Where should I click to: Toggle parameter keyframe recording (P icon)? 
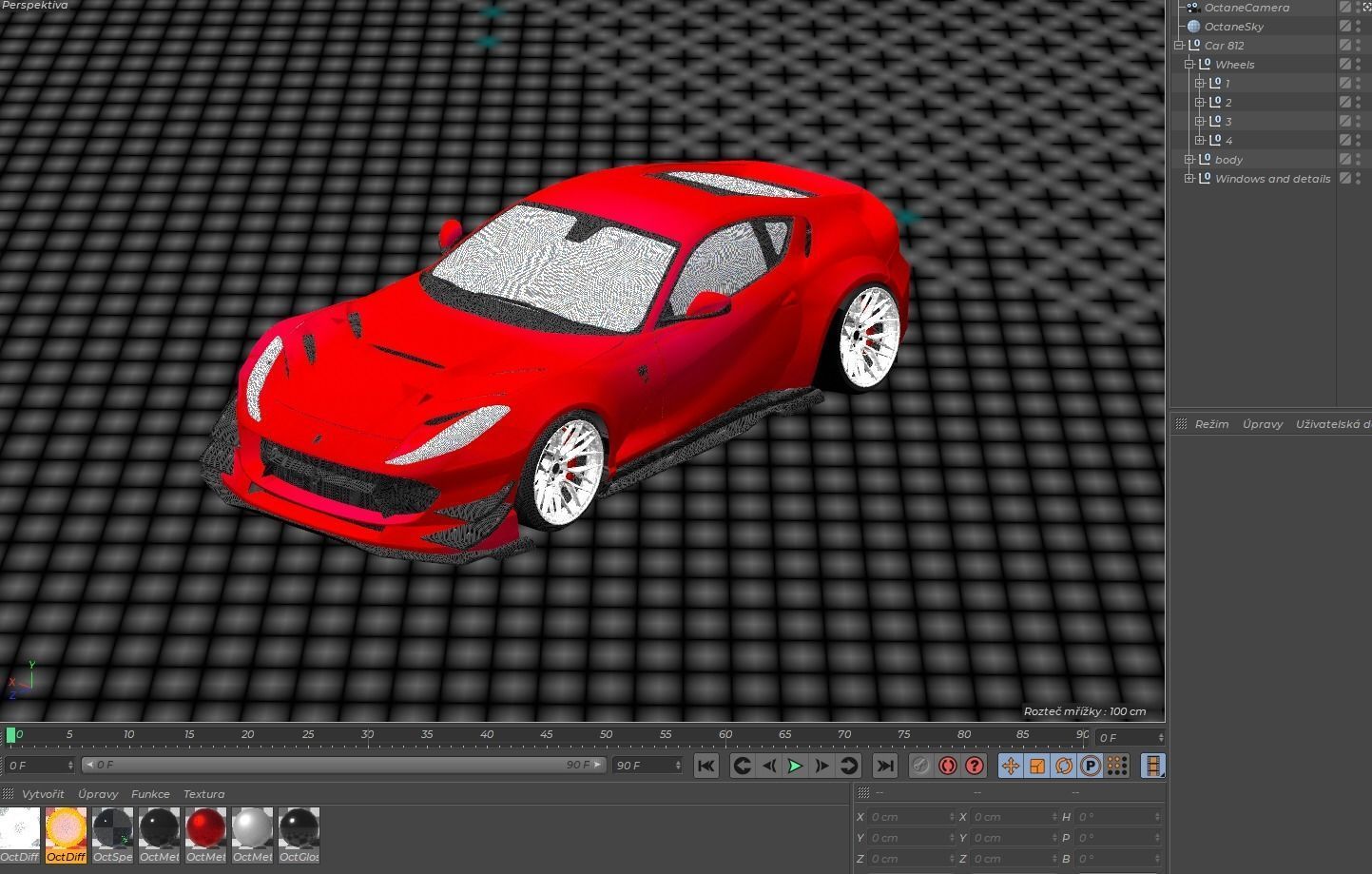pos(1091,766)
